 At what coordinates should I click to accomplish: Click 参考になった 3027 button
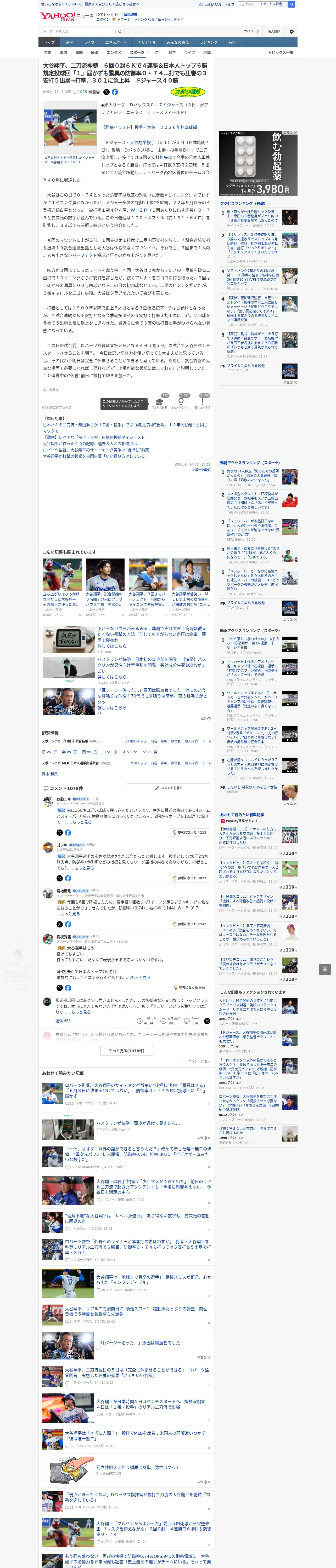point(190,878)
